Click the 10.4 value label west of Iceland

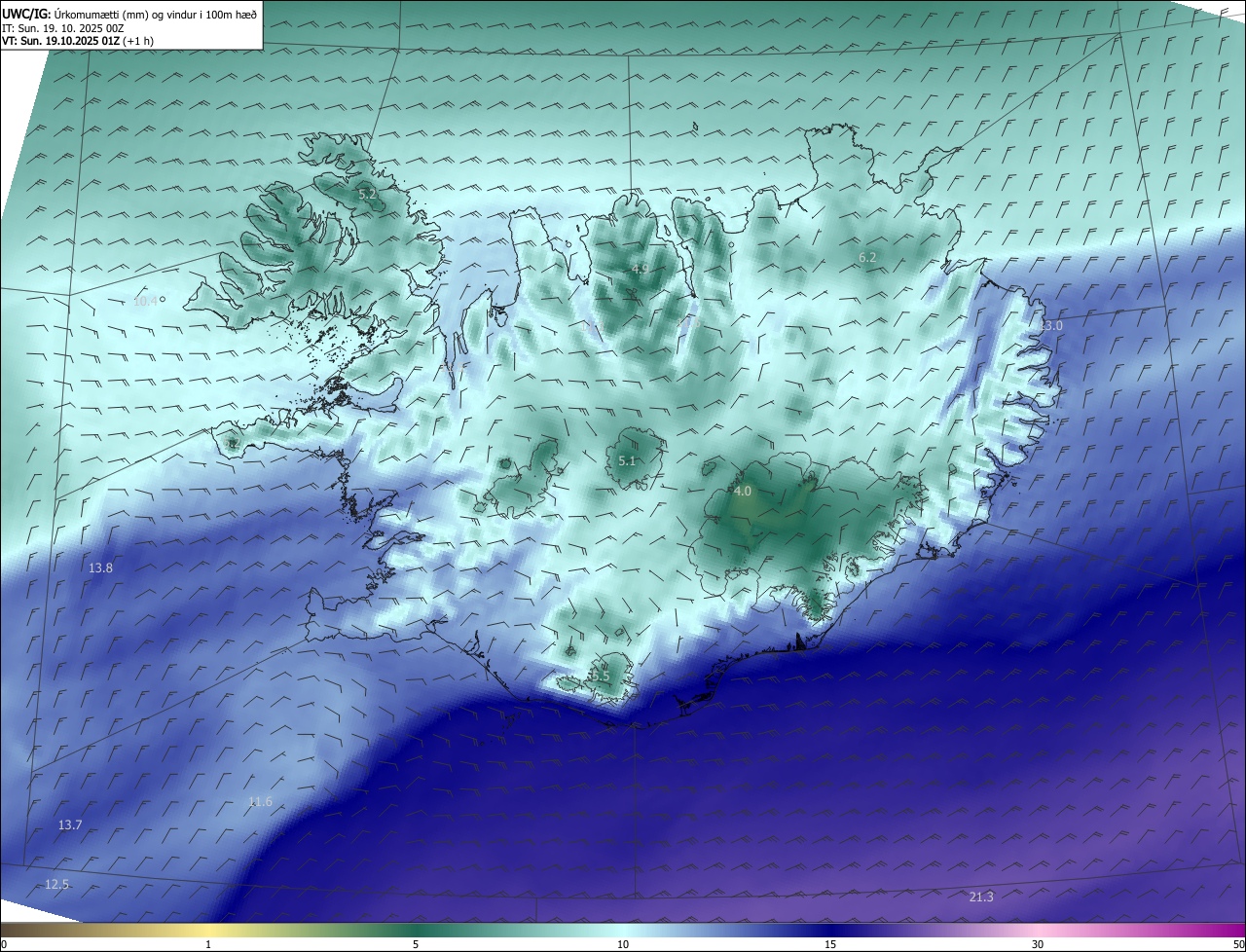145,301
